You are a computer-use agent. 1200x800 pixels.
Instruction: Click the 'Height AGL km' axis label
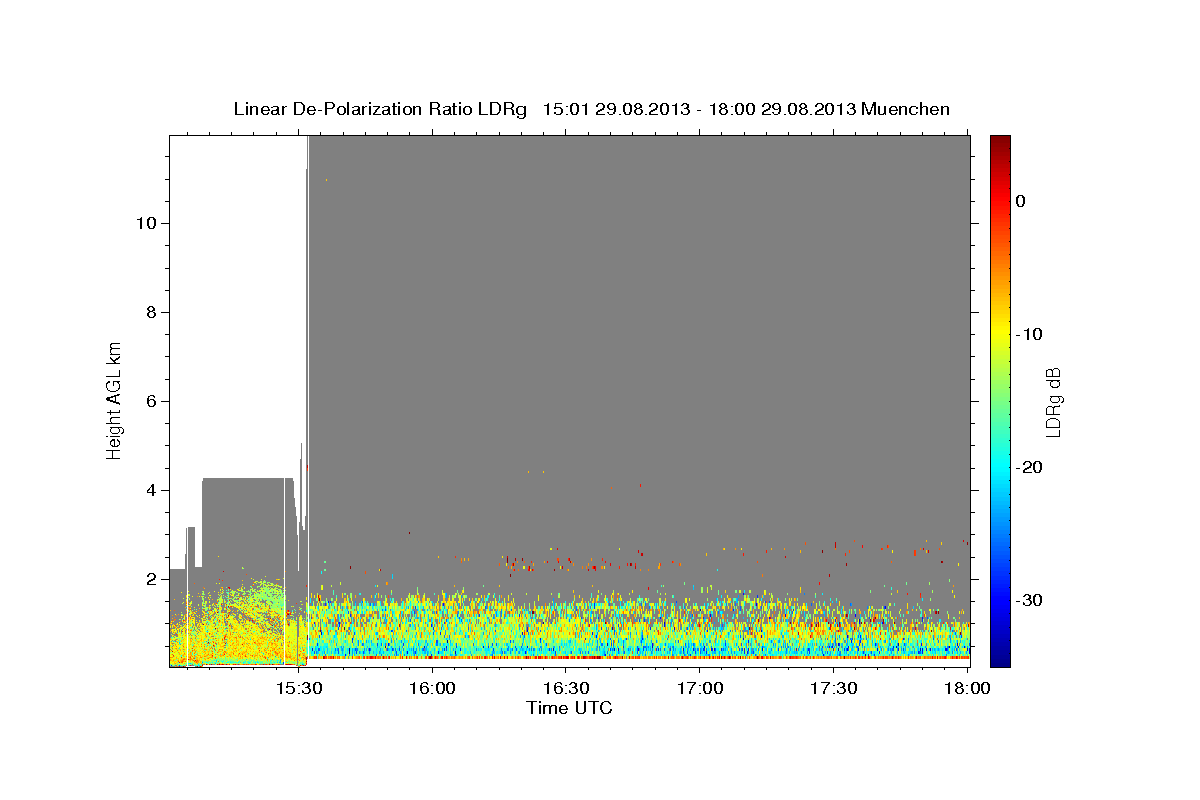pos(114,402)
